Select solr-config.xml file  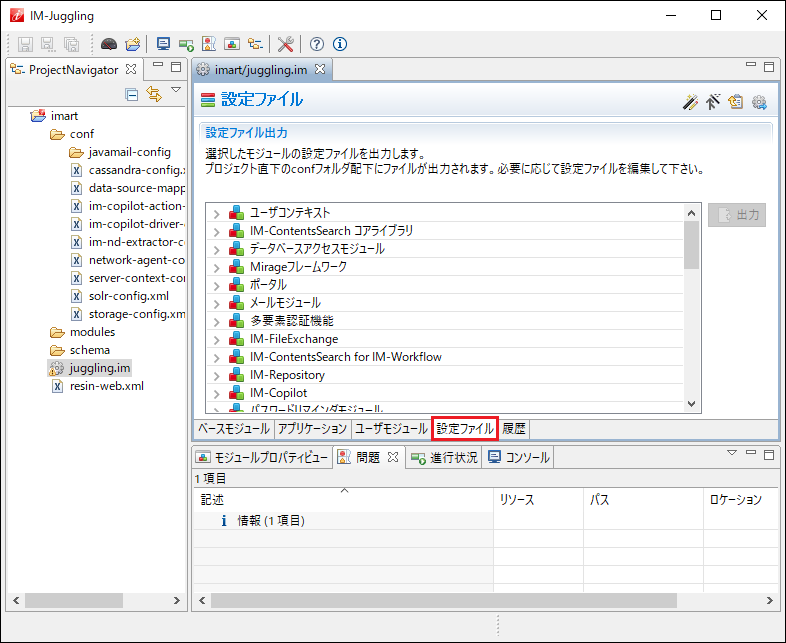(120, 296)
